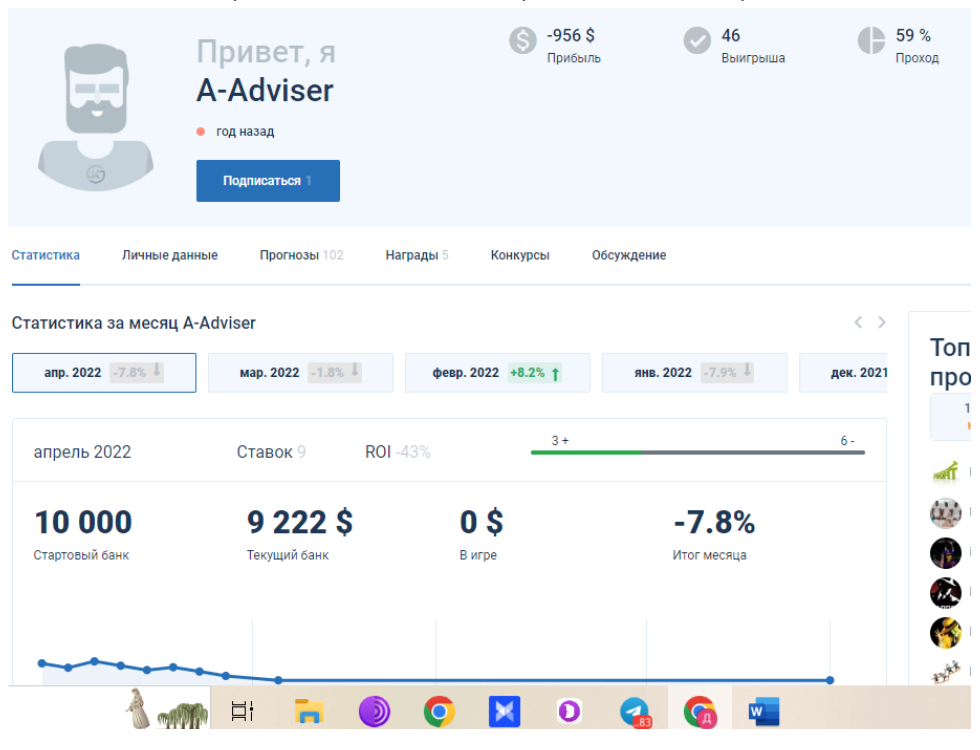The width and height of the screenshot is (980, 750).
Task: Open the green growth-chart avatar in sidebar
Action: (946, 472)
